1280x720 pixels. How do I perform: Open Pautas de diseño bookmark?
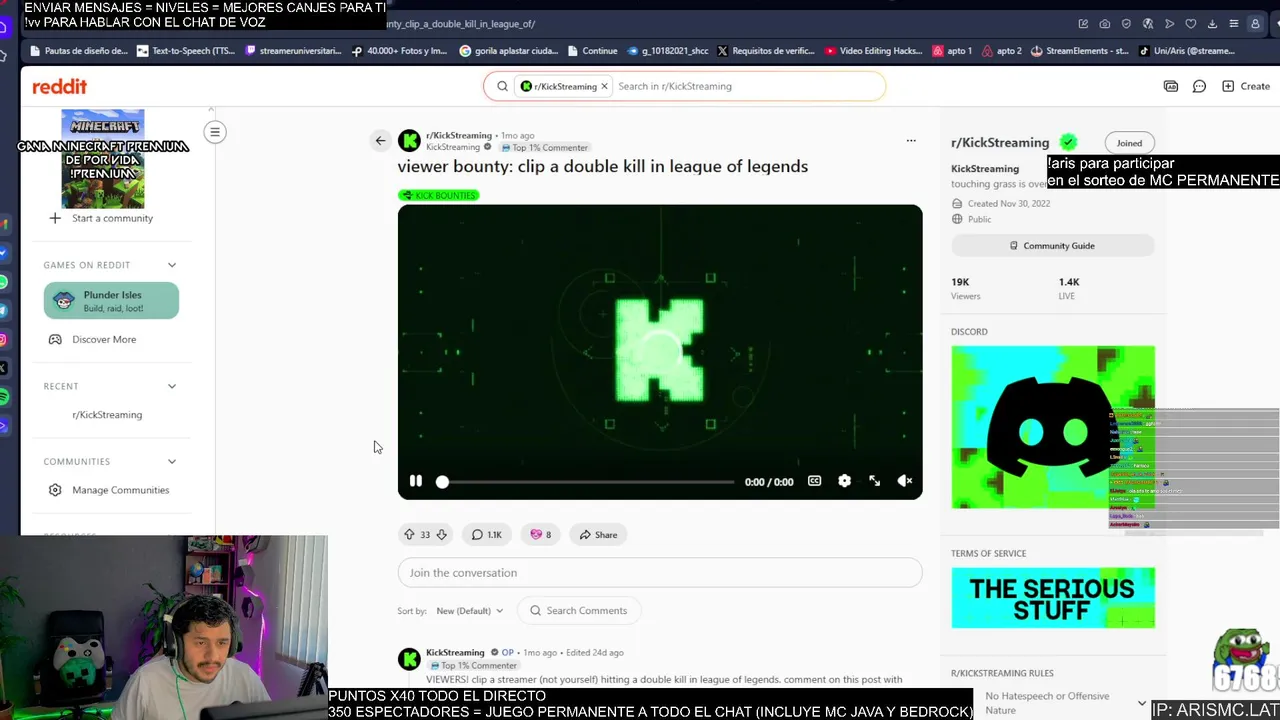click(x=80, y=51)
